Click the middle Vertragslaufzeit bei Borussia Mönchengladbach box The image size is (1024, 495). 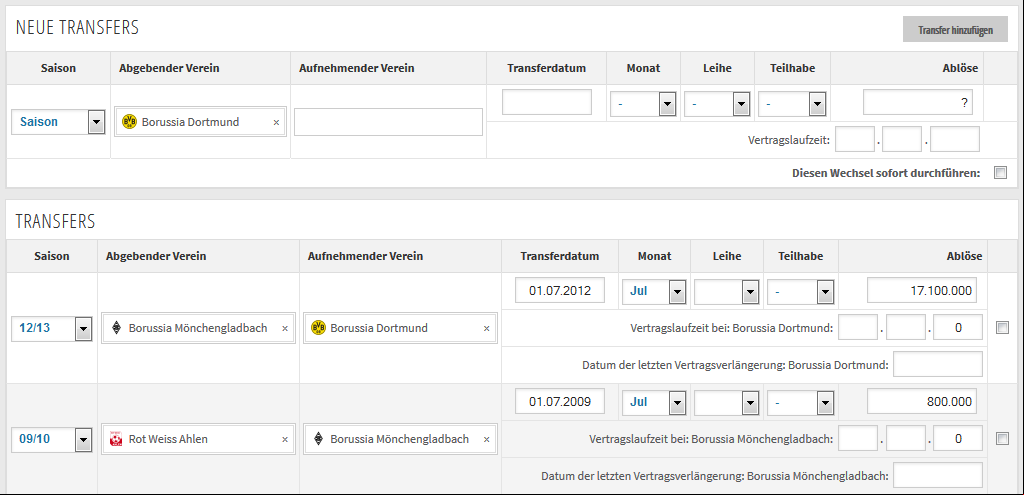(x=906, y=438)
